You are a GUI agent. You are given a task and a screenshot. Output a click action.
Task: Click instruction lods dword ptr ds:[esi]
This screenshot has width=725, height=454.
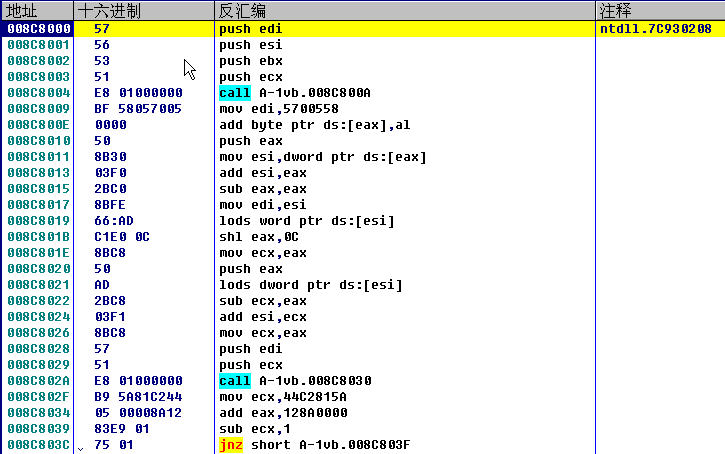311,285
